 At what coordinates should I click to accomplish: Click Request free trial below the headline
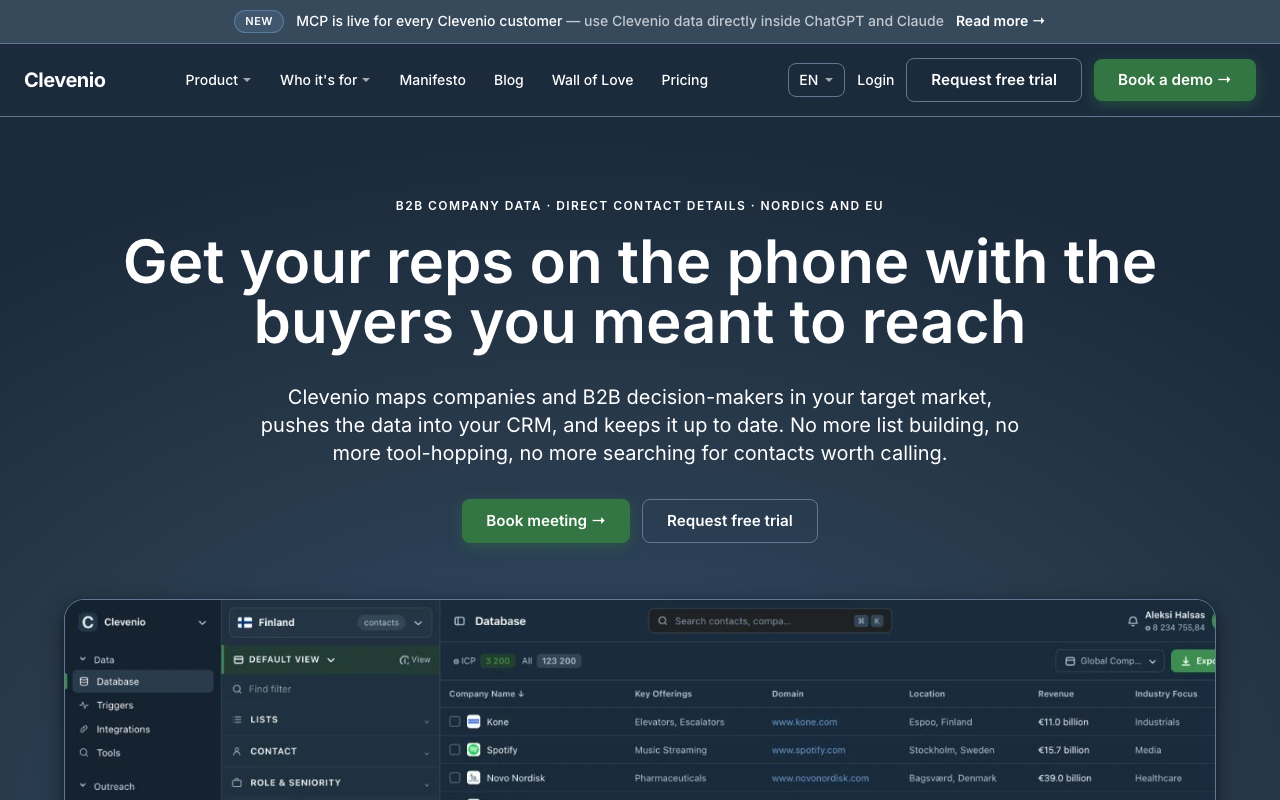pos(730,521)
